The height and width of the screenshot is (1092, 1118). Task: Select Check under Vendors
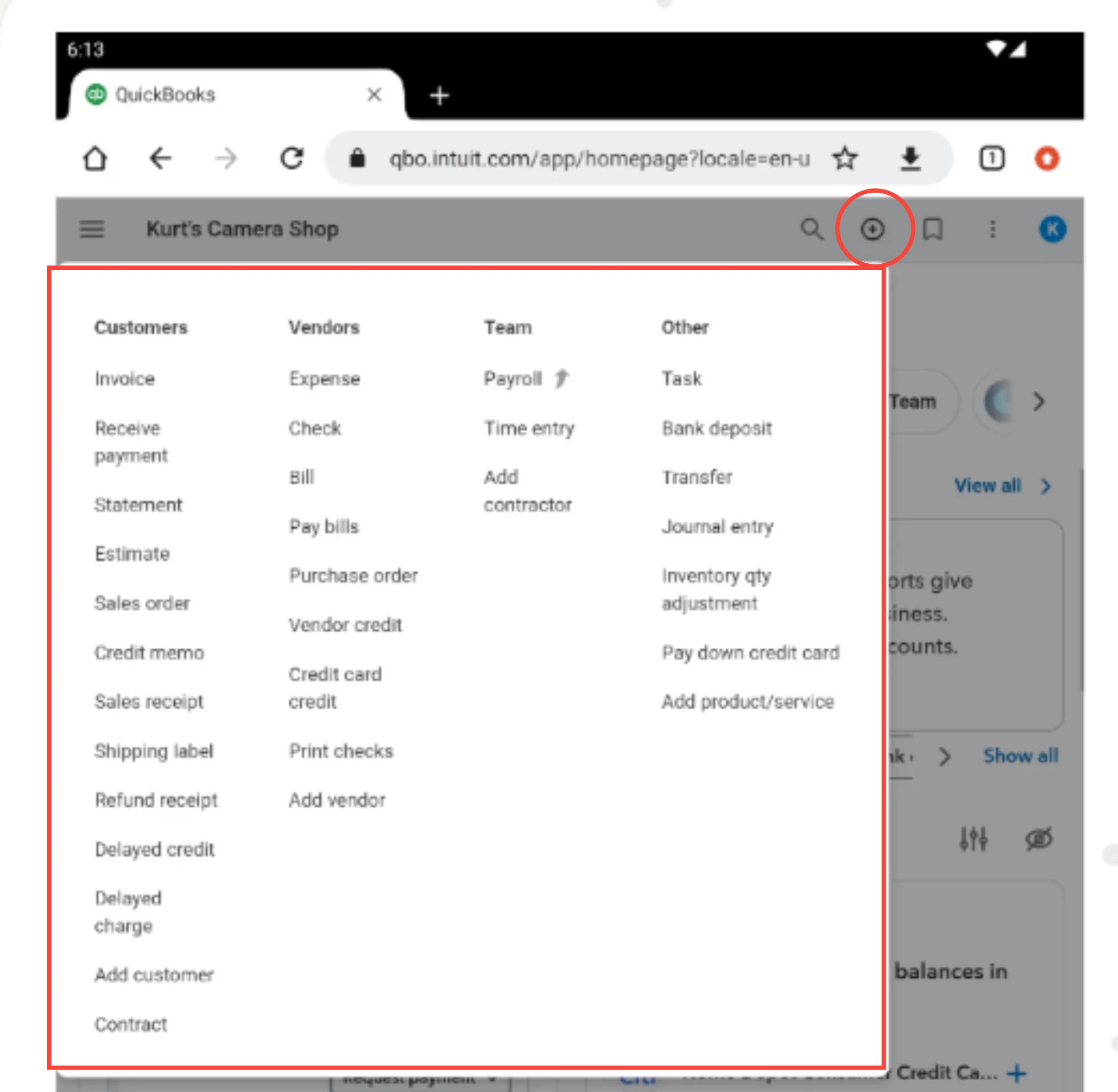[315, 428]
